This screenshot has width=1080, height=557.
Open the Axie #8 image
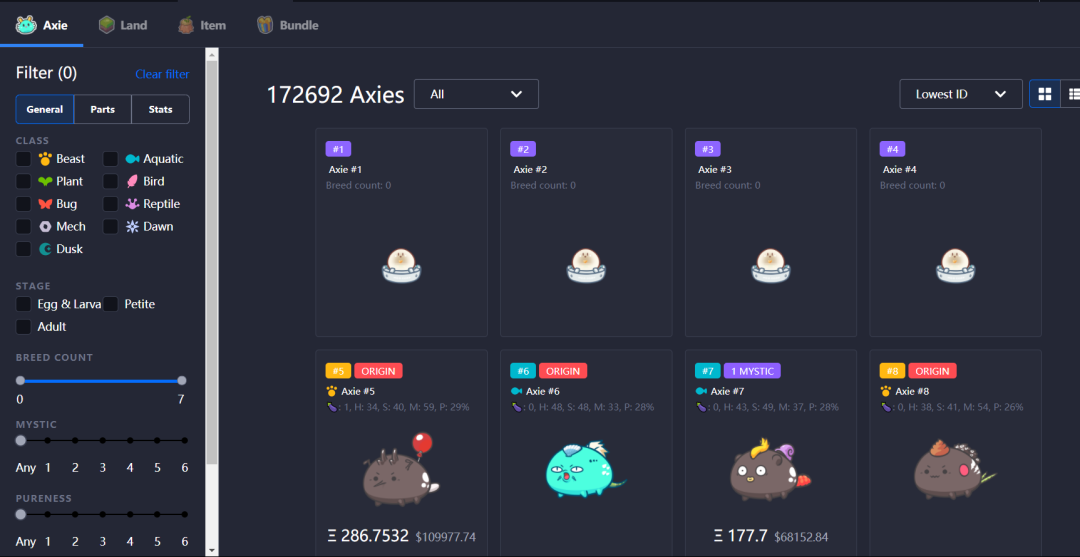coord(955,470)
